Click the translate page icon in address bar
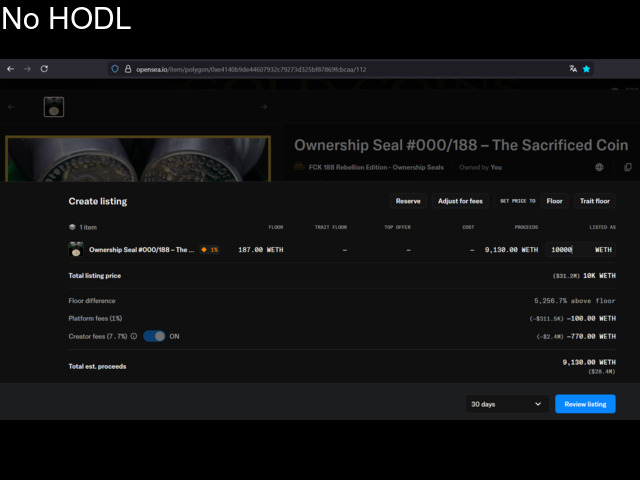The width and height of the screenshot is (640, 480). 573,69
